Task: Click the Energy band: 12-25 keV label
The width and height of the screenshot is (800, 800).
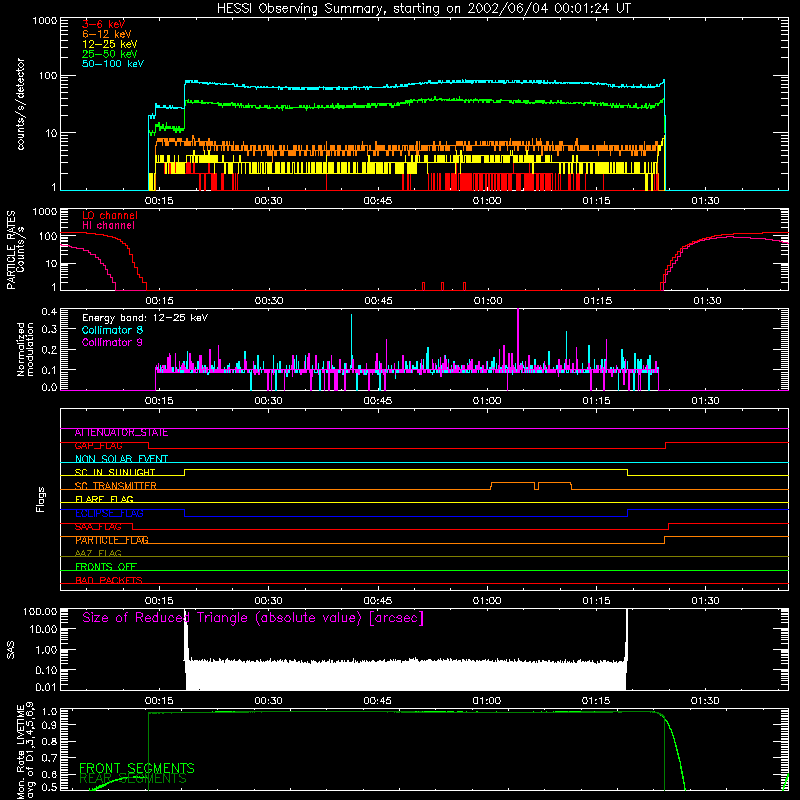Action: coord(145,318)
